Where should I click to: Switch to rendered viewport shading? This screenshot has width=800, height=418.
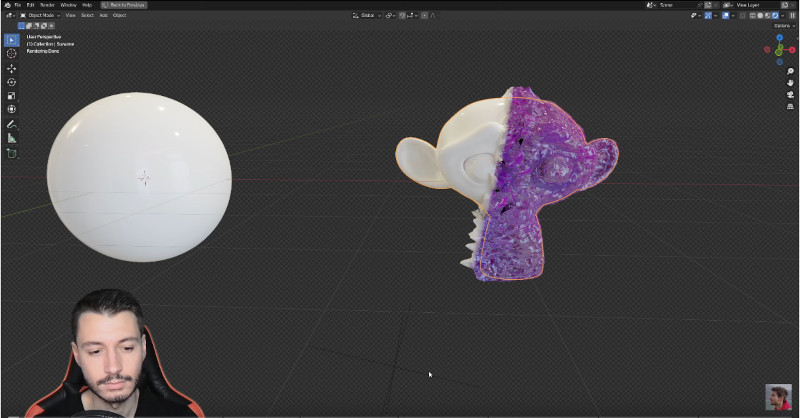point(775,15)
